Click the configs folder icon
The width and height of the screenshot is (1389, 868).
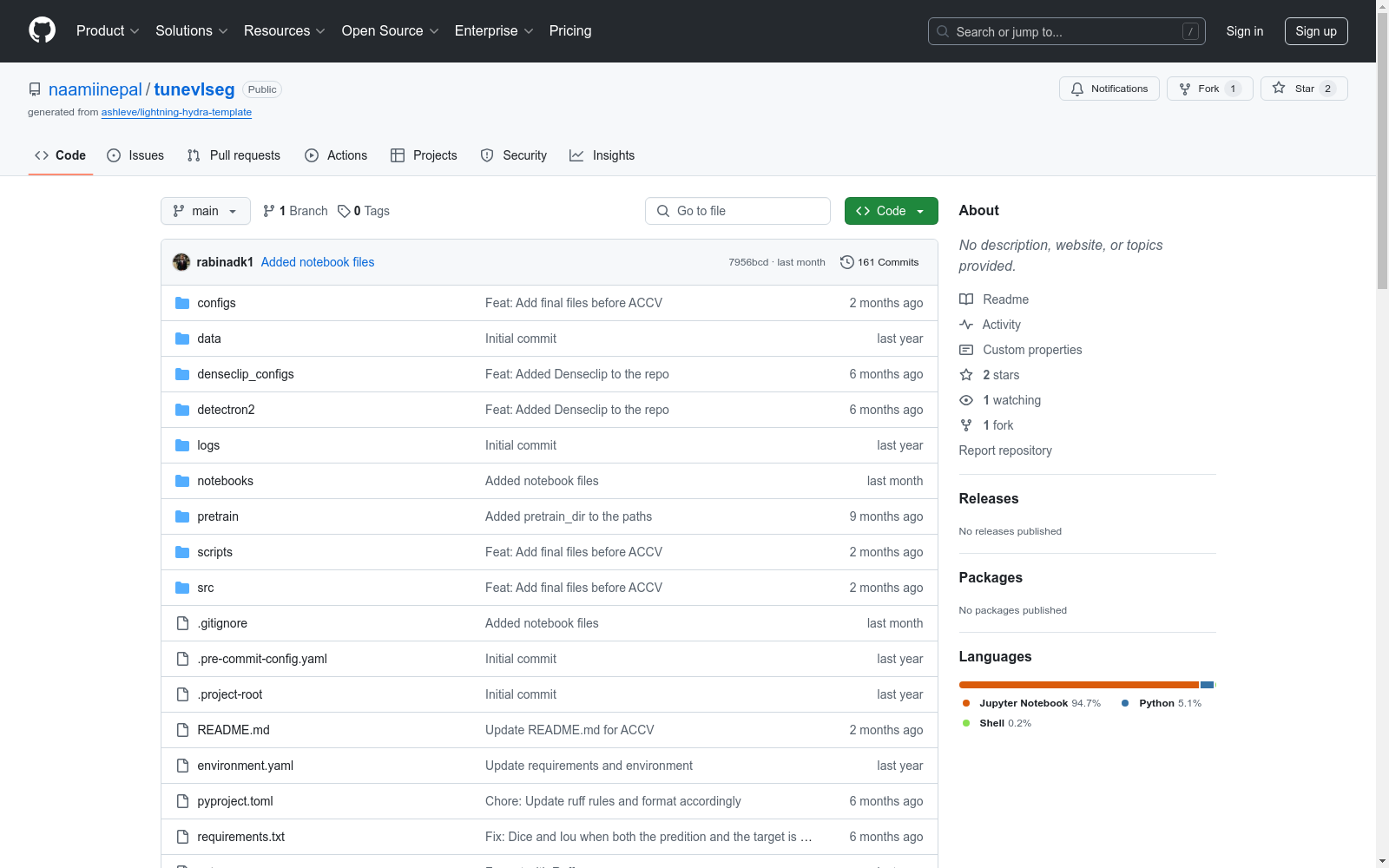[x=182, y=303]
